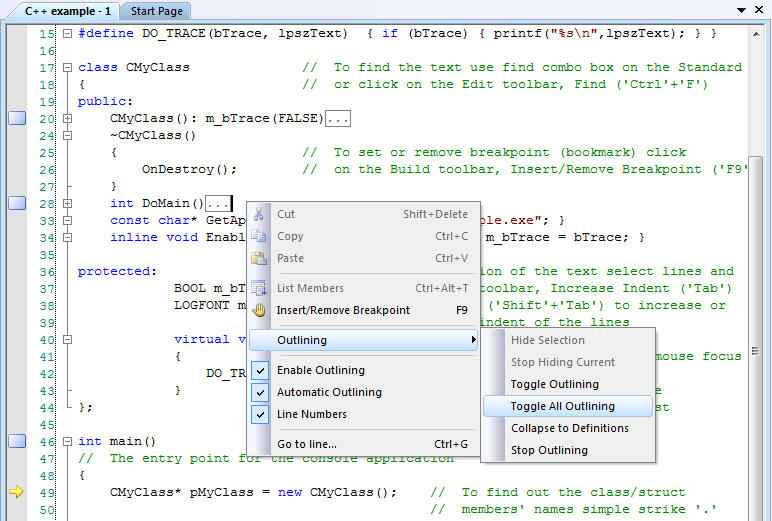
Task: Switch to the Start Page tab
Action: point(157,11)
